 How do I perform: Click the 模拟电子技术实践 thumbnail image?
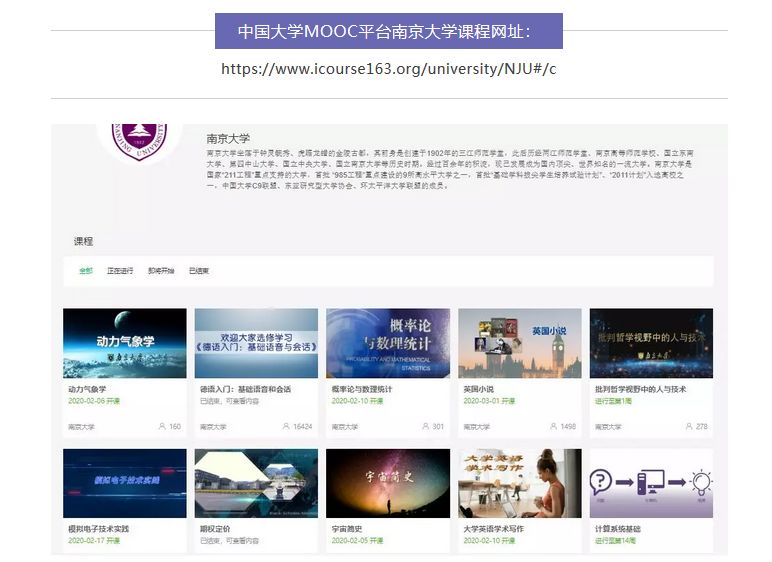[x=125, y=483]
